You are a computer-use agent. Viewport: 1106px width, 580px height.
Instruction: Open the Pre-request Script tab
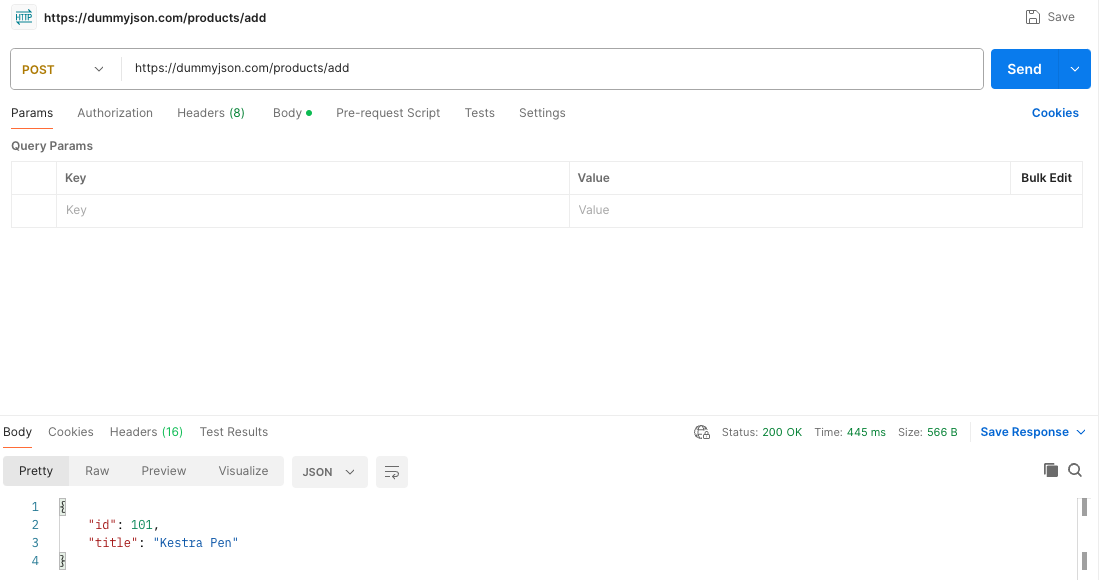point(388,113)
